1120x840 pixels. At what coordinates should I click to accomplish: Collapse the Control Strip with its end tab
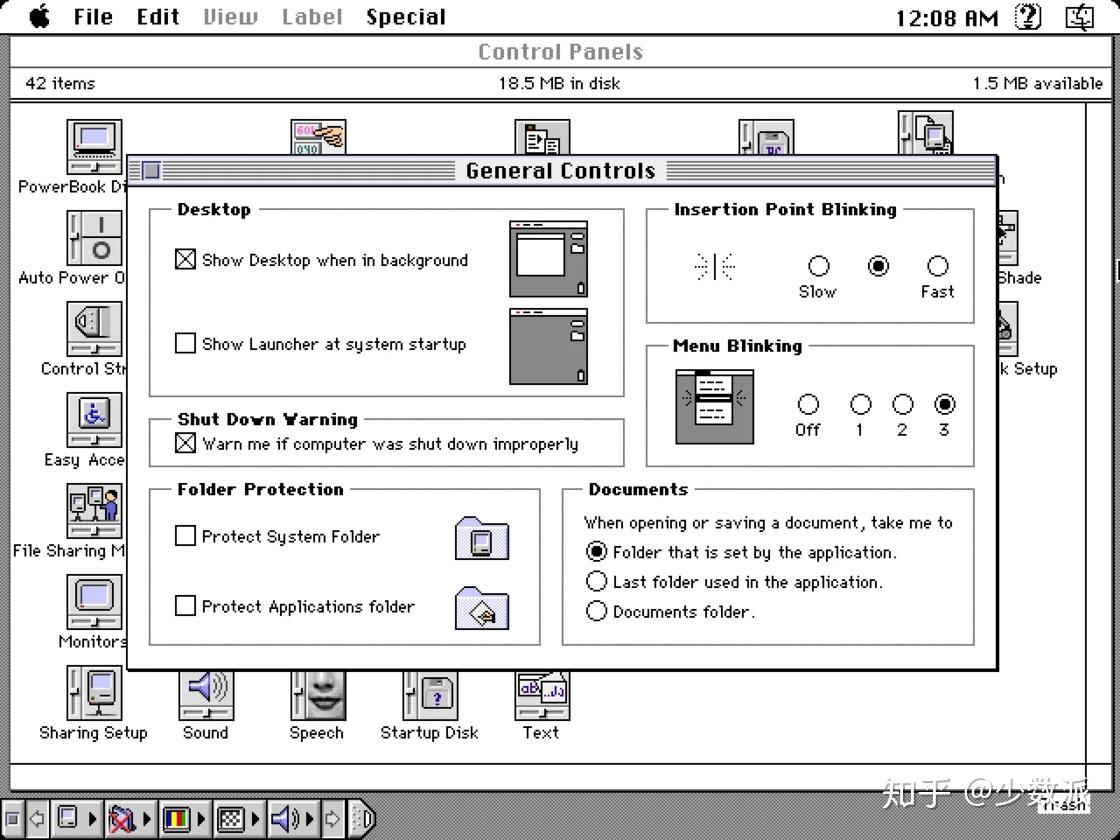pos(362,818)
